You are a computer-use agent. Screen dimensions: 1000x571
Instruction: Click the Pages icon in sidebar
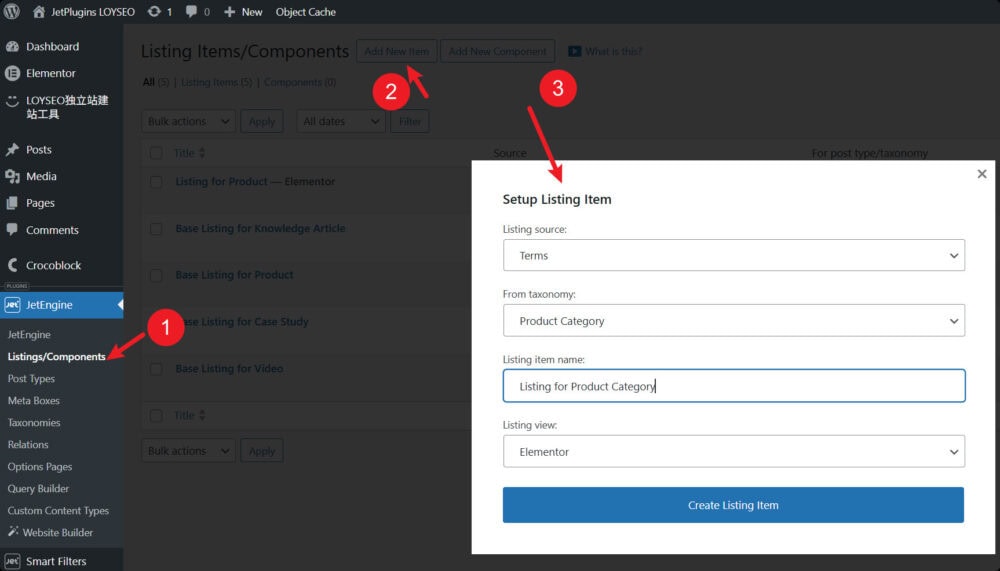click(12, 203)
